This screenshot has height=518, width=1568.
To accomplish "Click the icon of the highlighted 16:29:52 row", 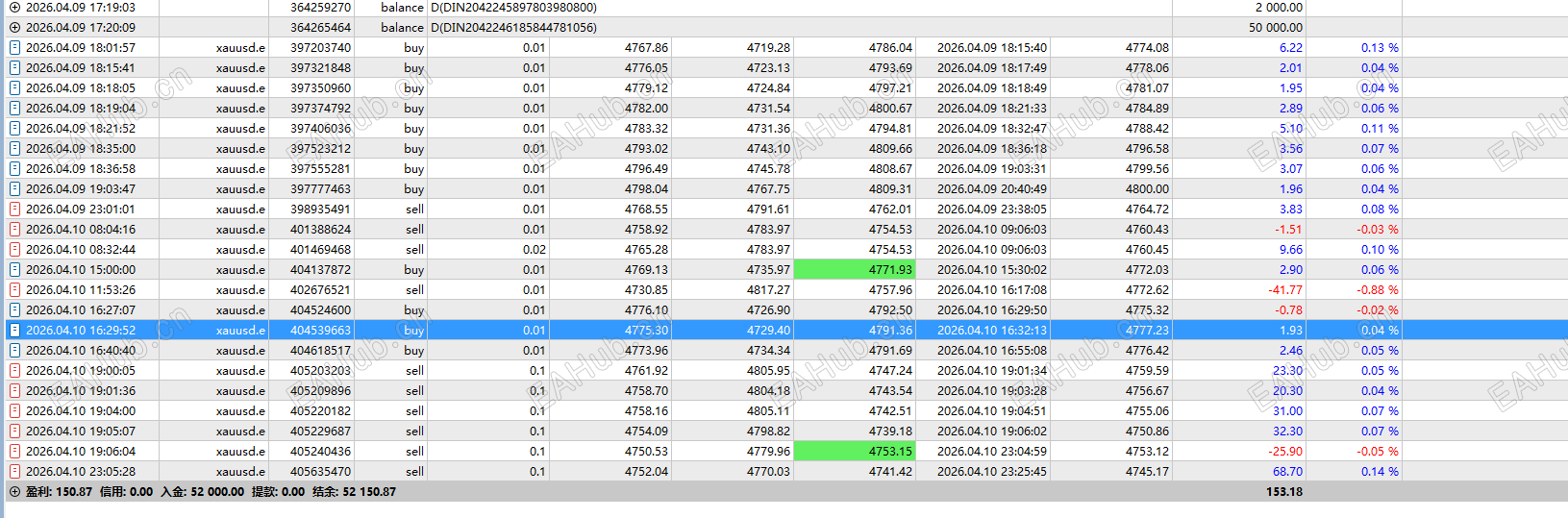I will [x=14, y=330].
